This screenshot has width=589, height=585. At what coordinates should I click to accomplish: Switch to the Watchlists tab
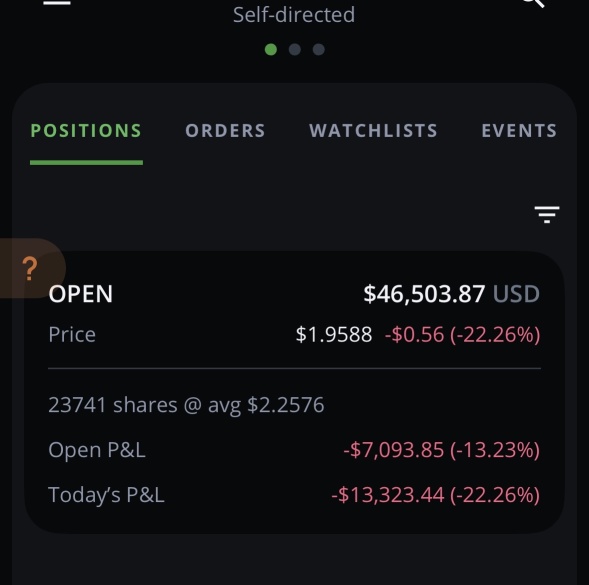pos(373,131)
